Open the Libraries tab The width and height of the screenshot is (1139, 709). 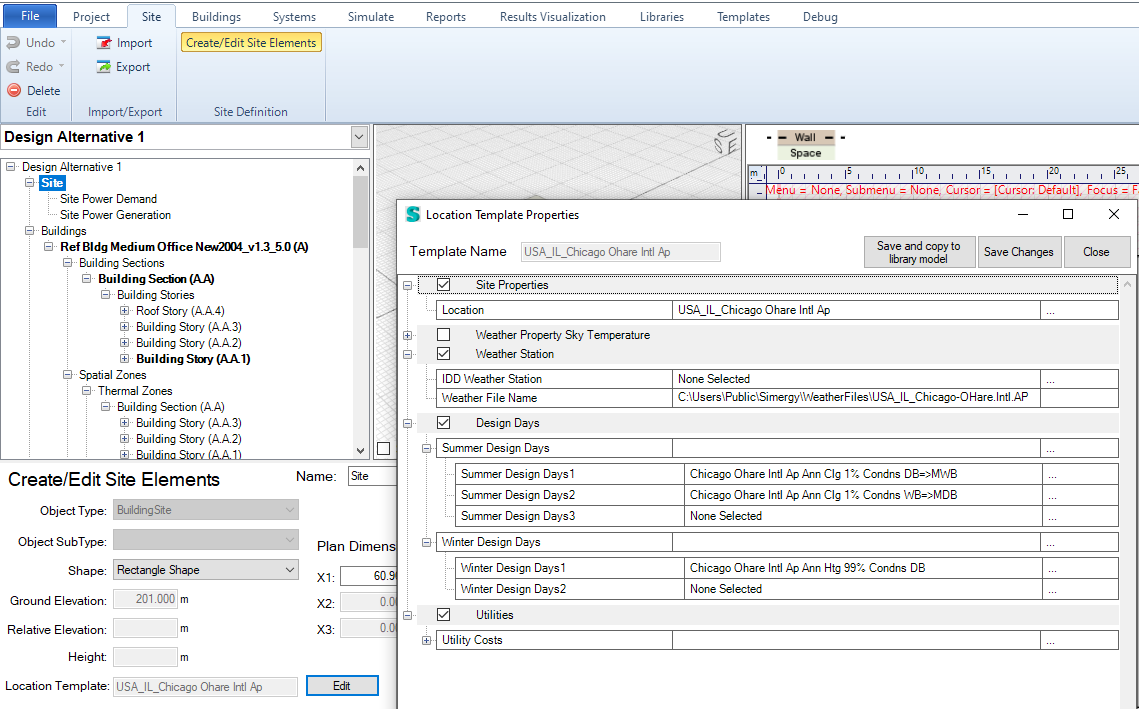click(x=662, y=17)
